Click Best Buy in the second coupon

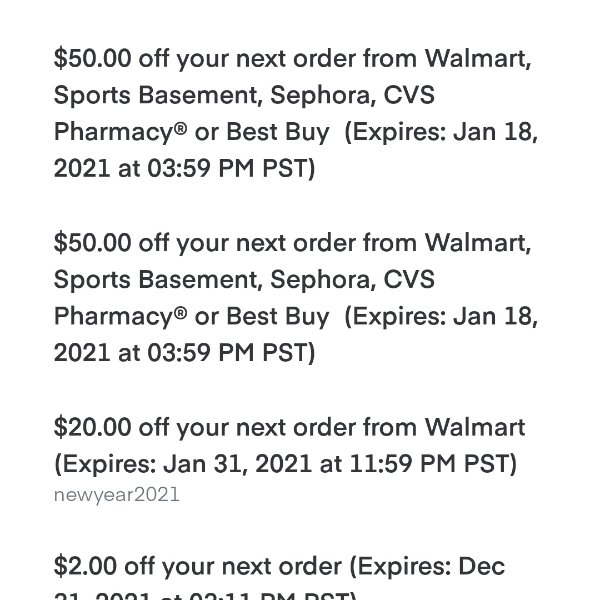click(x=277, y=316)
